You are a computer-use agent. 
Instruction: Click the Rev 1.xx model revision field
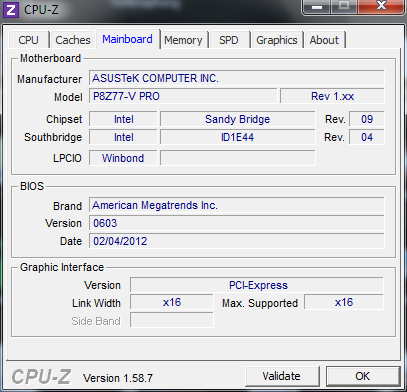pyautogui.click(x=332, y=96)
